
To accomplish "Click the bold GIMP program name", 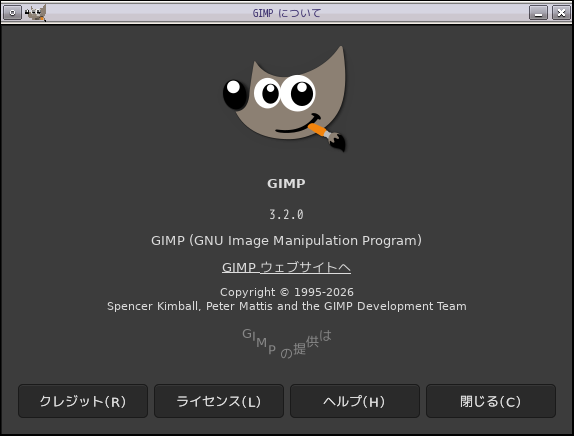I will [x=286, y=183].
